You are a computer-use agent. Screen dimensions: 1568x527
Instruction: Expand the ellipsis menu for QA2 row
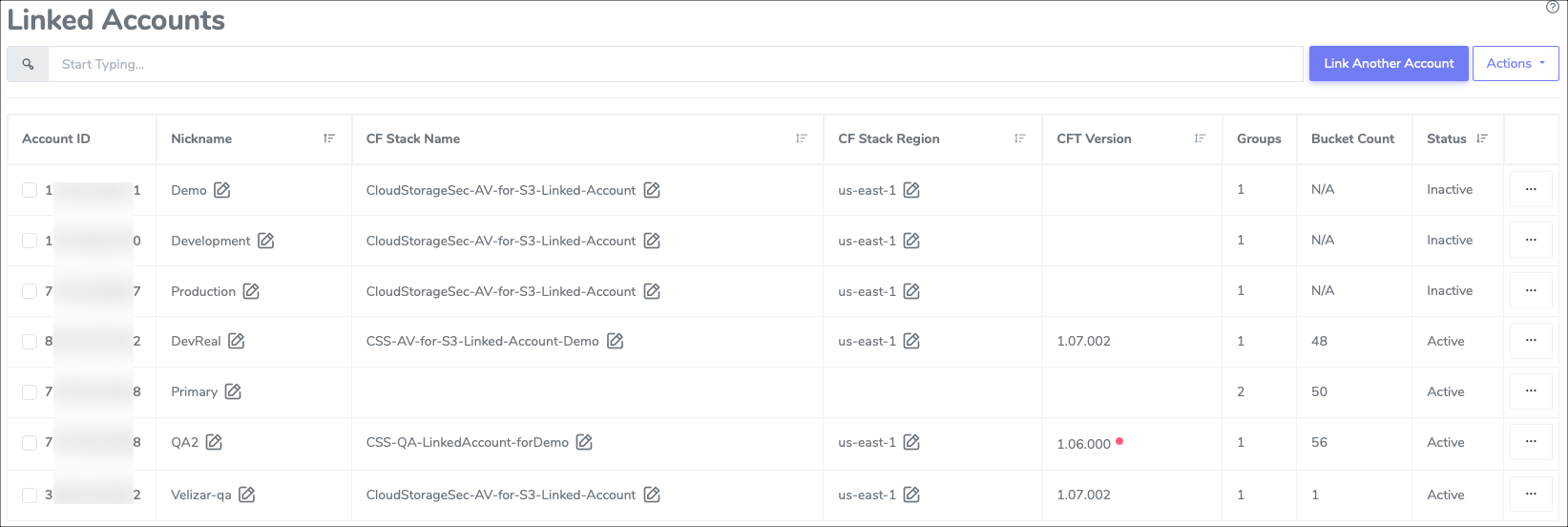pos(1531,441)
